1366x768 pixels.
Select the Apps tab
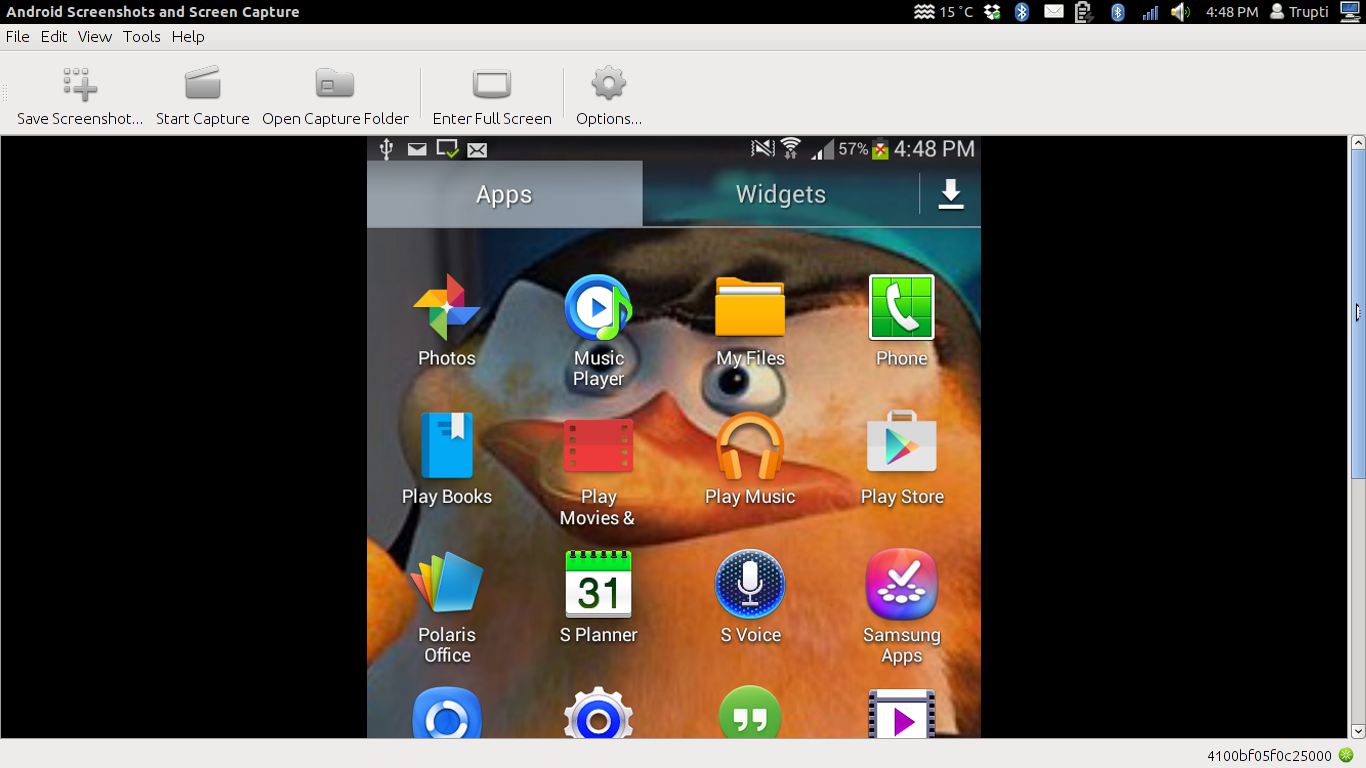tap(504, 194)
